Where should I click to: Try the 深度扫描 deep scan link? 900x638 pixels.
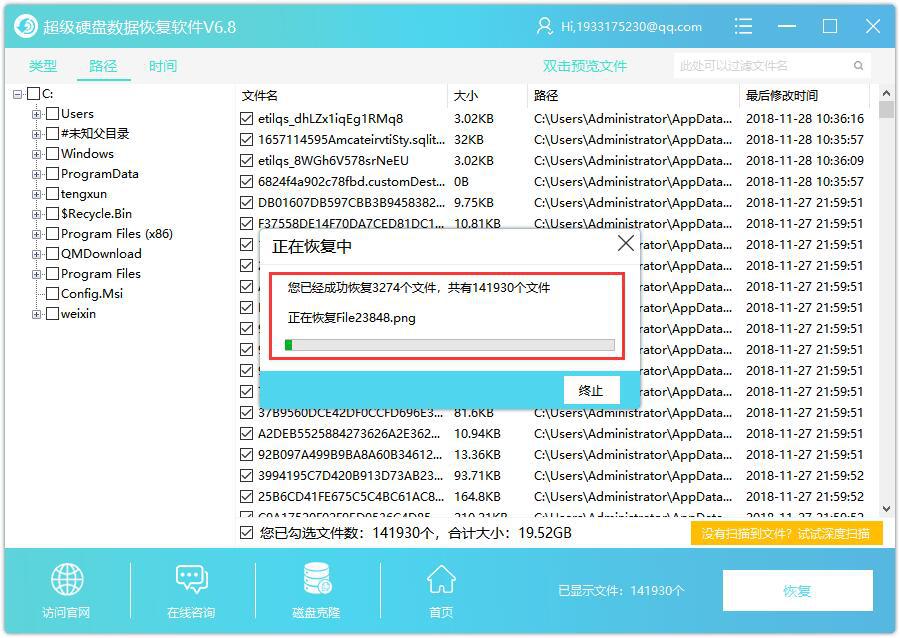pyautogui.click(x=787, y=534)
